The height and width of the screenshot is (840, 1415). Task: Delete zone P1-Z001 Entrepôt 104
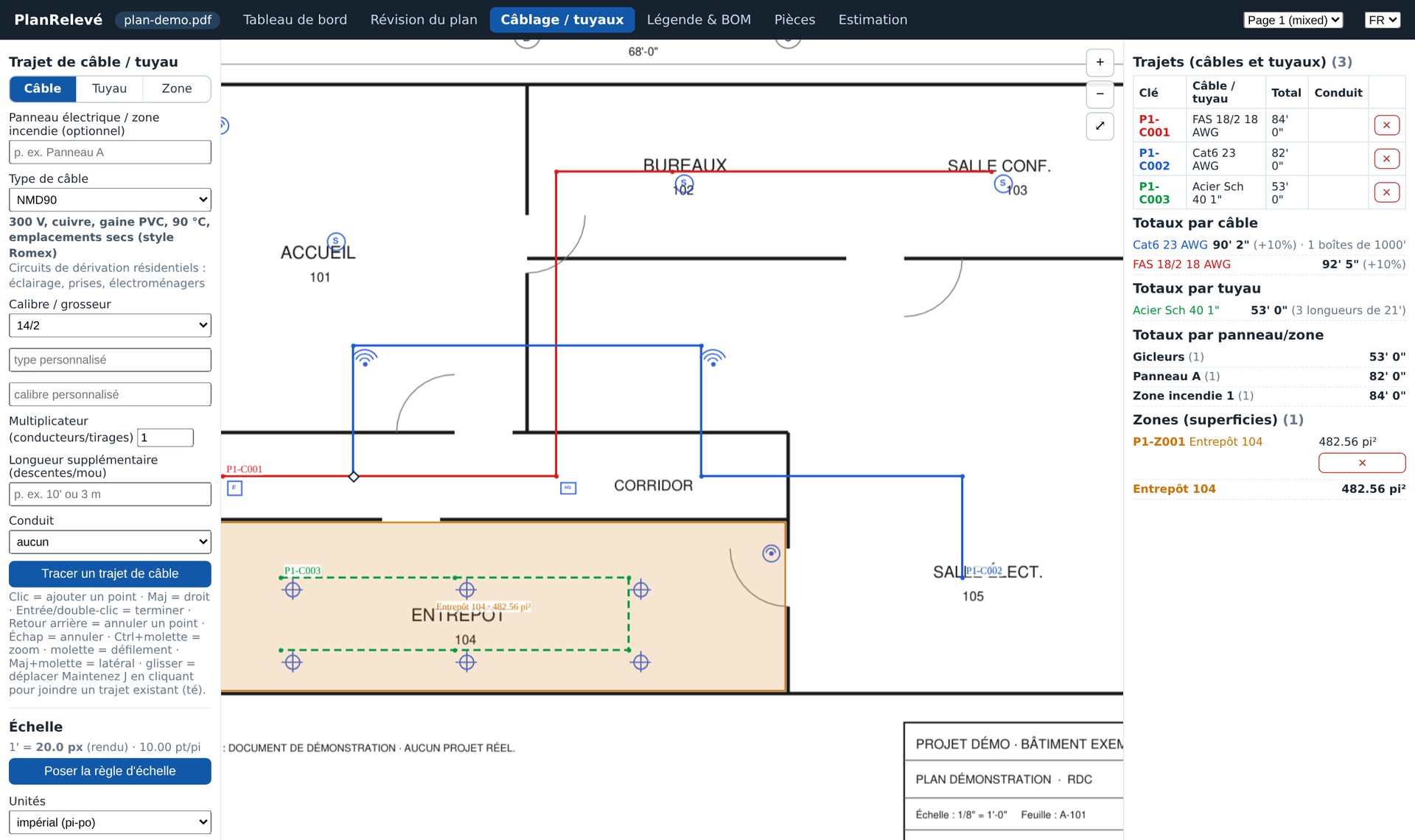(x=1361, y=463)
